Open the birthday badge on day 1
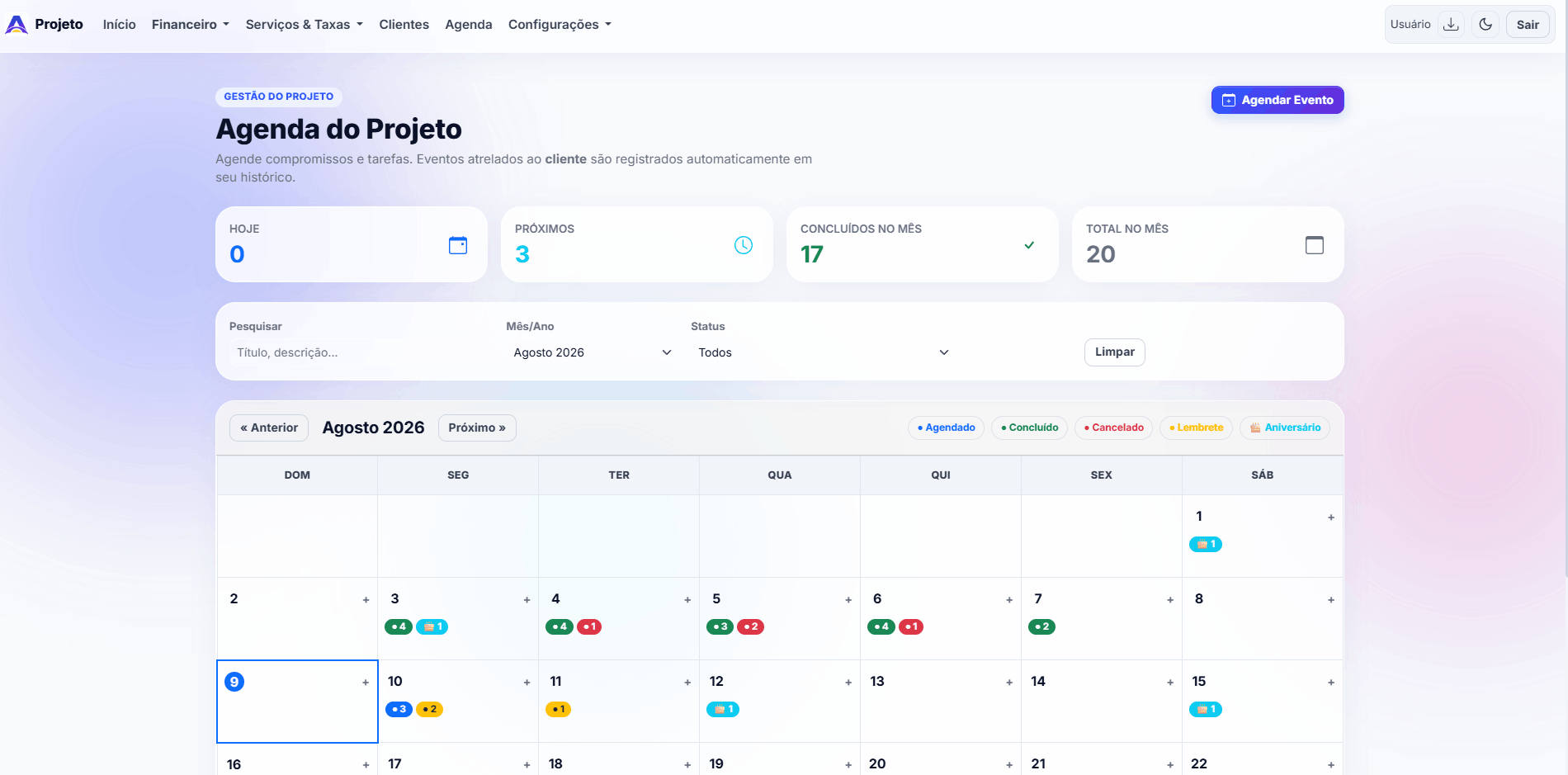This screenshot has height=775, width=1568. tap(1206, 544)
